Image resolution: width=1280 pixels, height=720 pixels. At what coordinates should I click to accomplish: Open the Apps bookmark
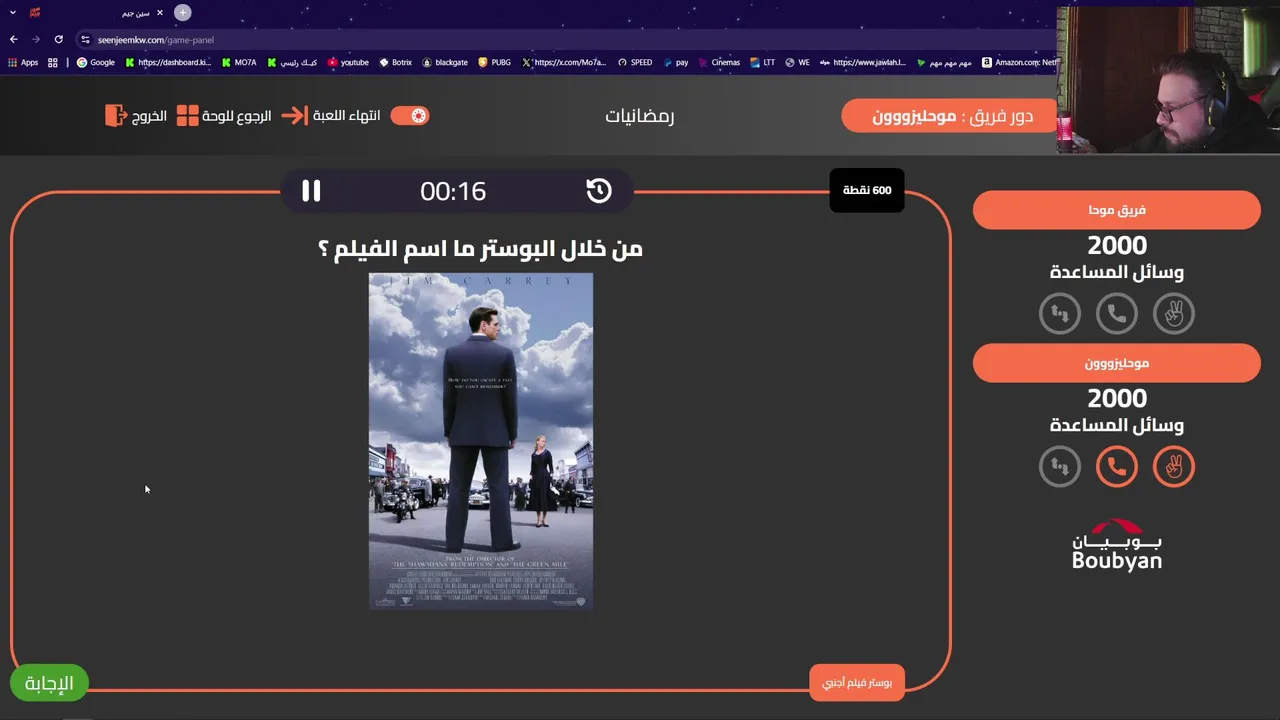[x=23, y=62]
